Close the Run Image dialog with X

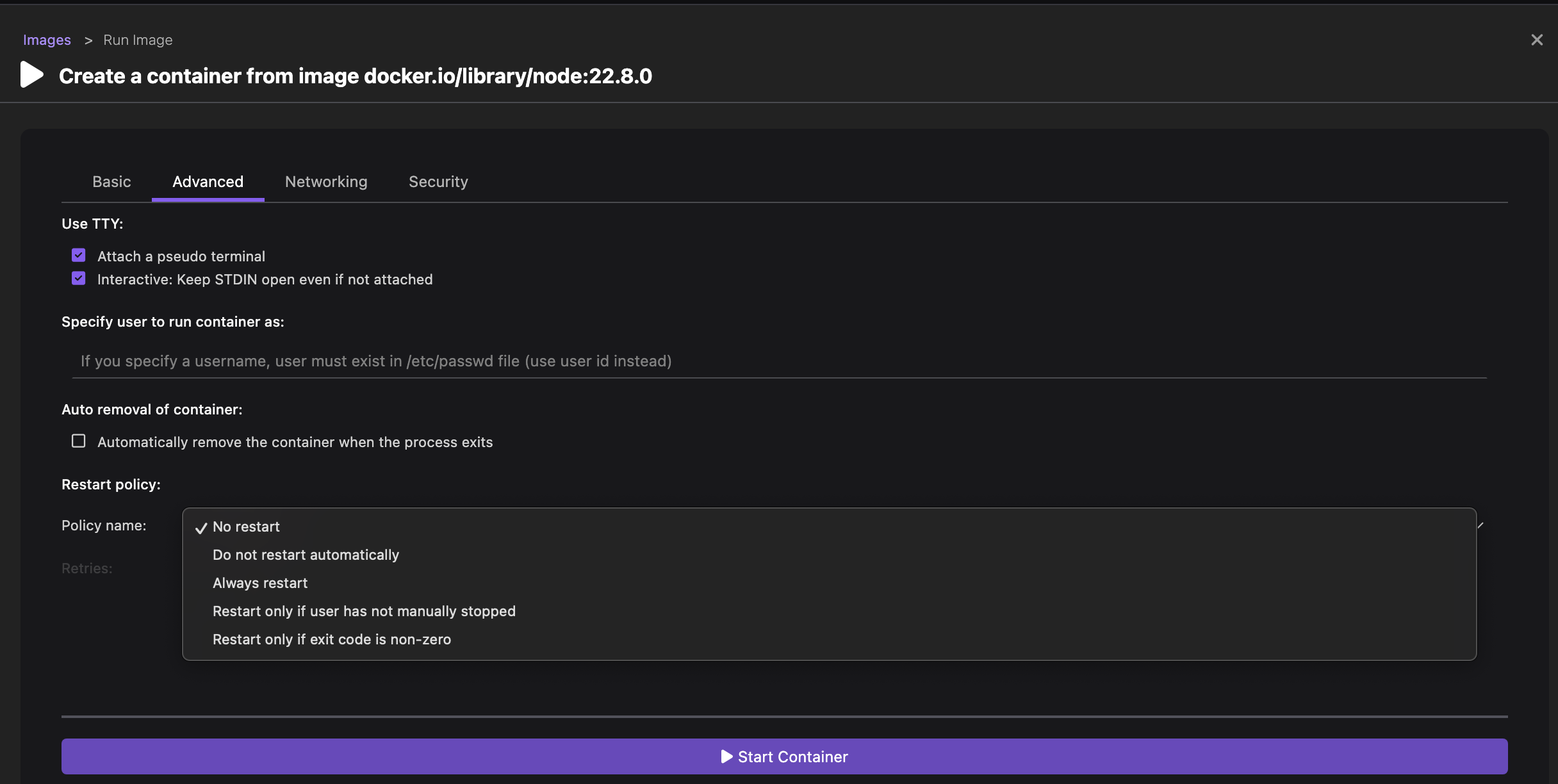pos(1536,40)
